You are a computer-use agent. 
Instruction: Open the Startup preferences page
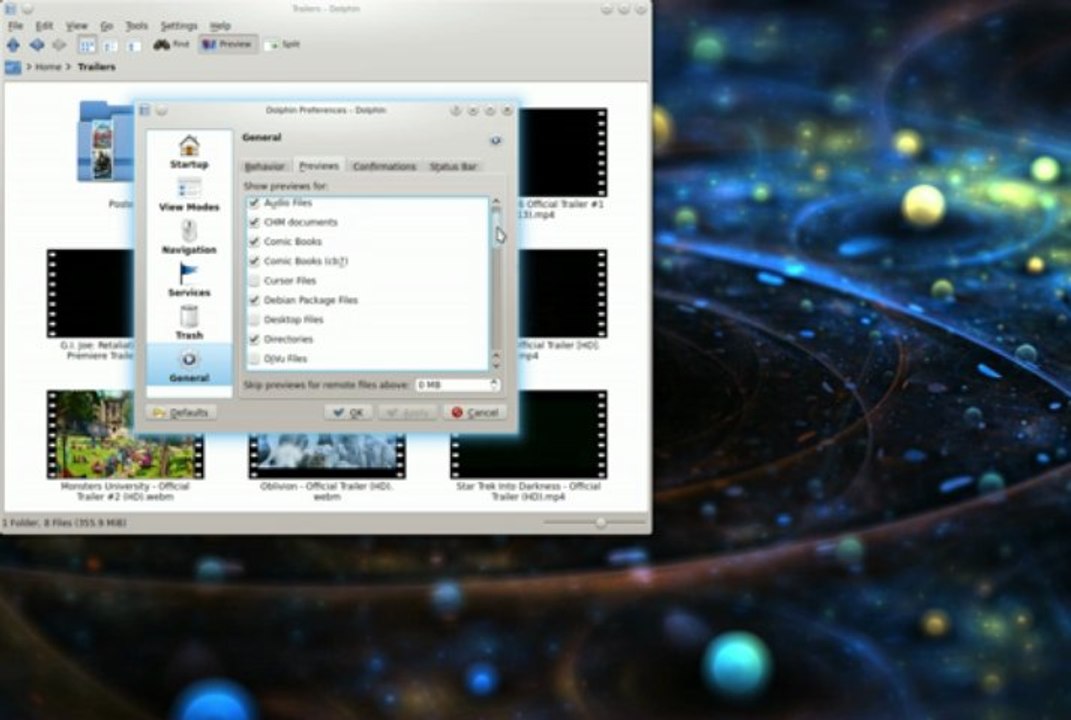click(x=189, y=152)
